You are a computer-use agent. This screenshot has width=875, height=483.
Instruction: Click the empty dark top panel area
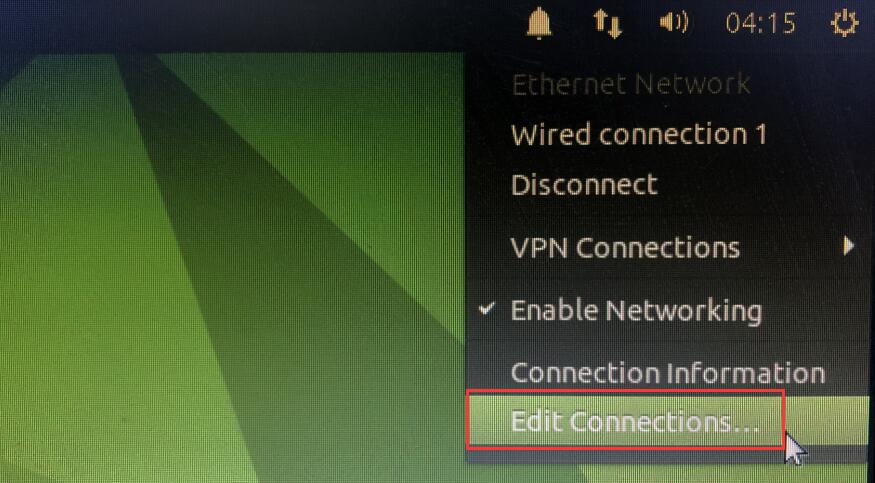251,22
